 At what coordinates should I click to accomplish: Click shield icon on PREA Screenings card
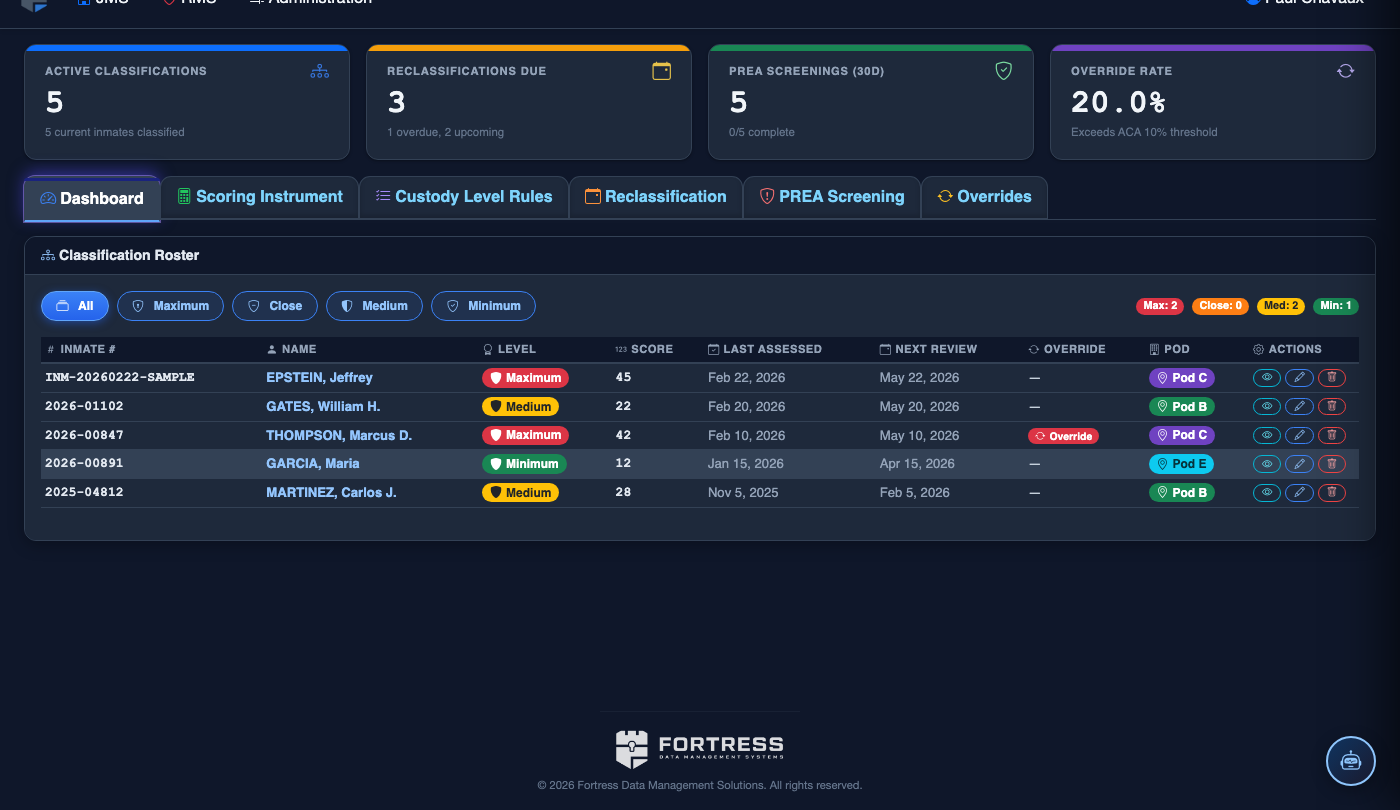coord(1004,71)
